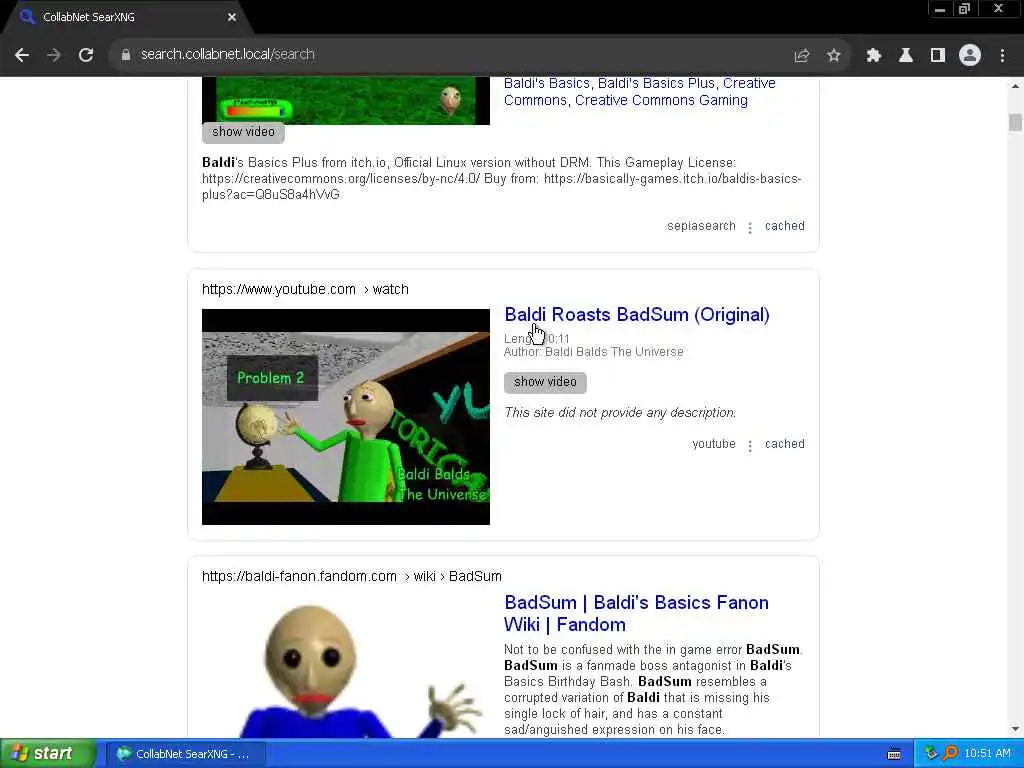The image size is (1024, 768).
Task: Click the green arrow tray icon
Action: coord(931,754)
